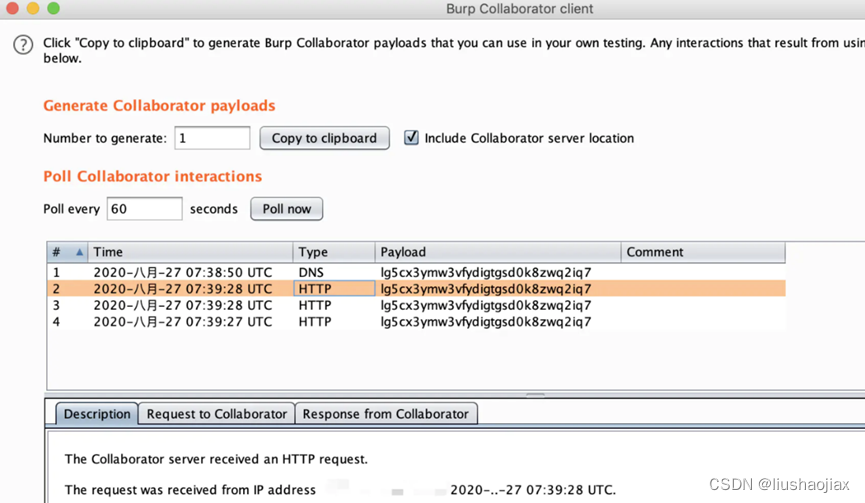
Task: Sort by the Payload column header
Action: pos(498,252)
